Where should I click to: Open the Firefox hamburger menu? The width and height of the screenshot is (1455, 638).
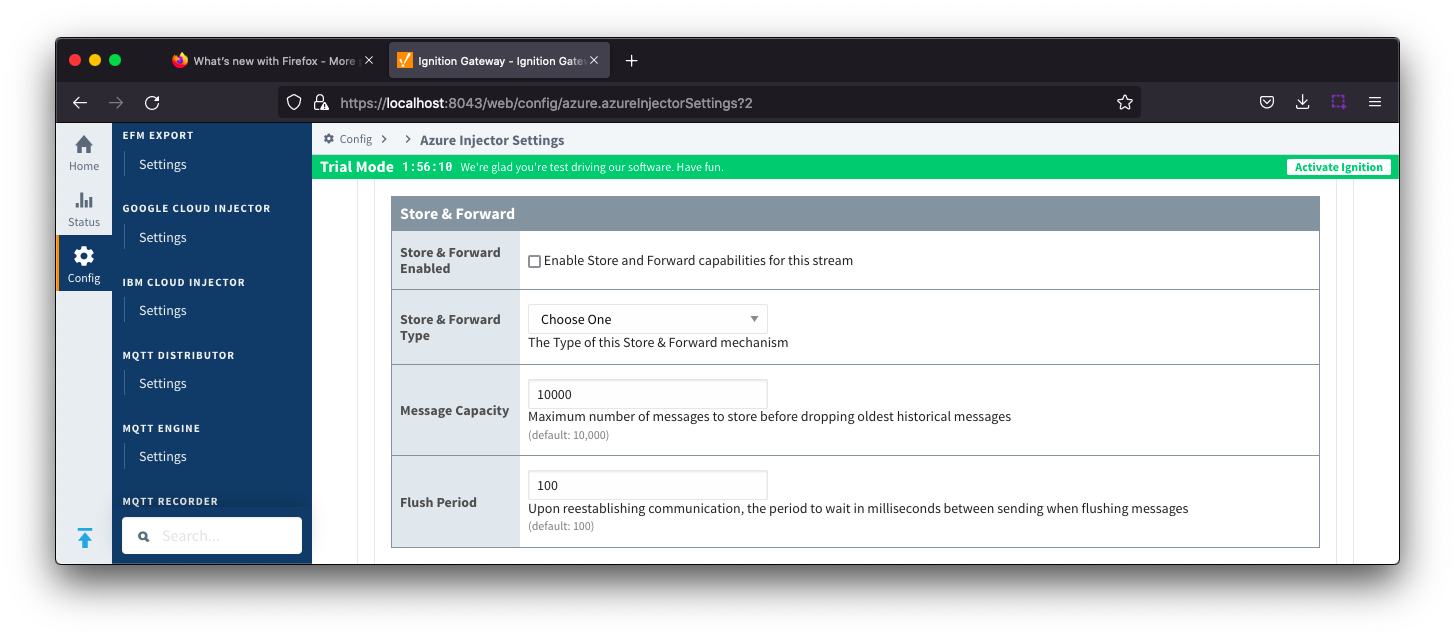(1374, 102)
